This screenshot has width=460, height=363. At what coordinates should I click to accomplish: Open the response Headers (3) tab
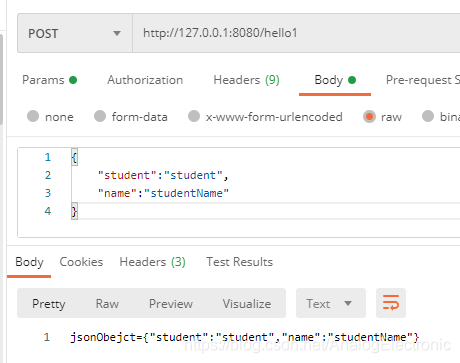coord(152,262)
